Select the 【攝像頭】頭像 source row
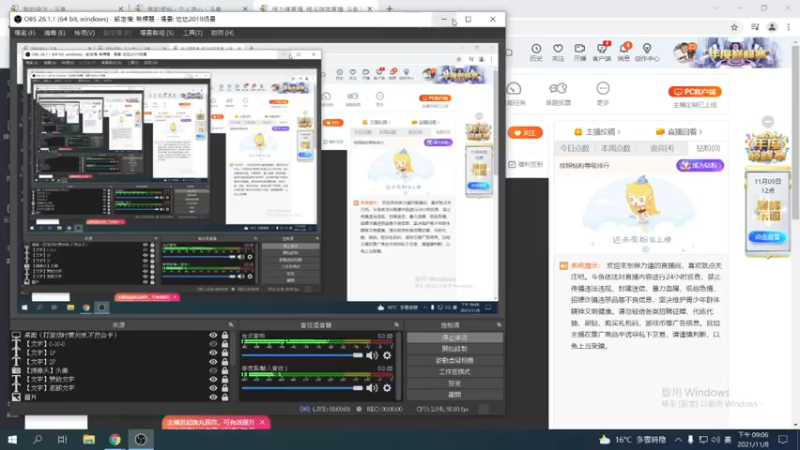This screenshot has height=450, width=800. coord(120,370)
